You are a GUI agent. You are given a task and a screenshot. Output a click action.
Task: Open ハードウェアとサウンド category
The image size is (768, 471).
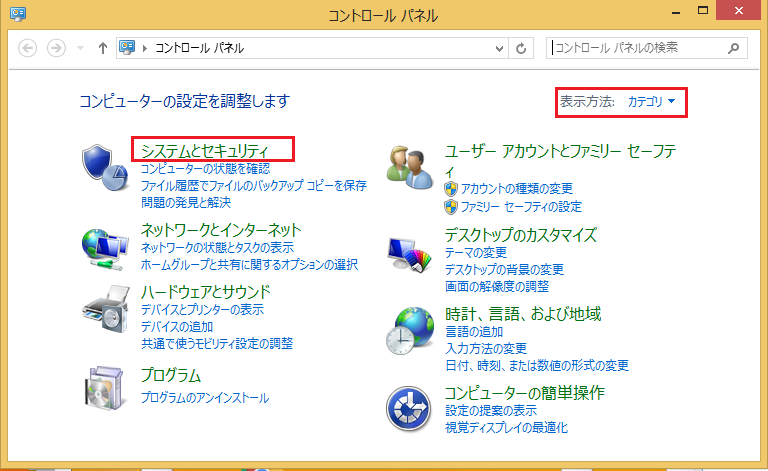206,292
